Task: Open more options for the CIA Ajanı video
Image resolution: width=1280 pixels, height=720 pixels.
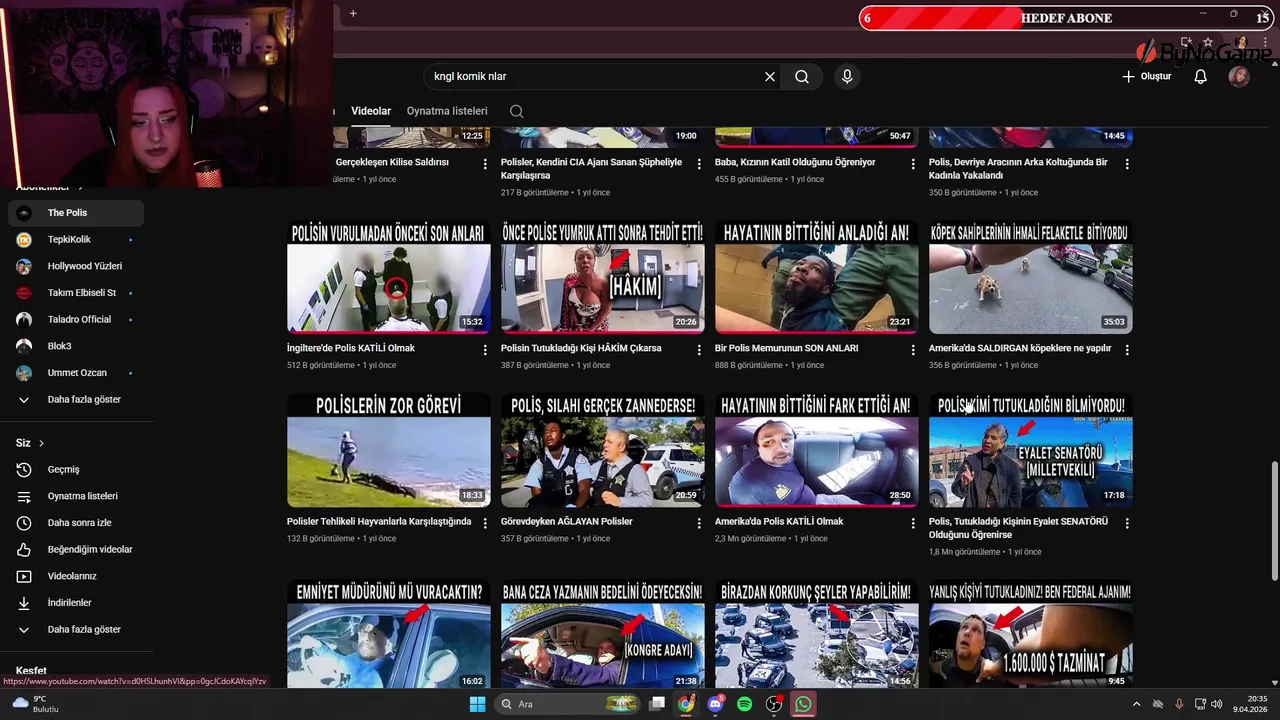Action: 699,164
